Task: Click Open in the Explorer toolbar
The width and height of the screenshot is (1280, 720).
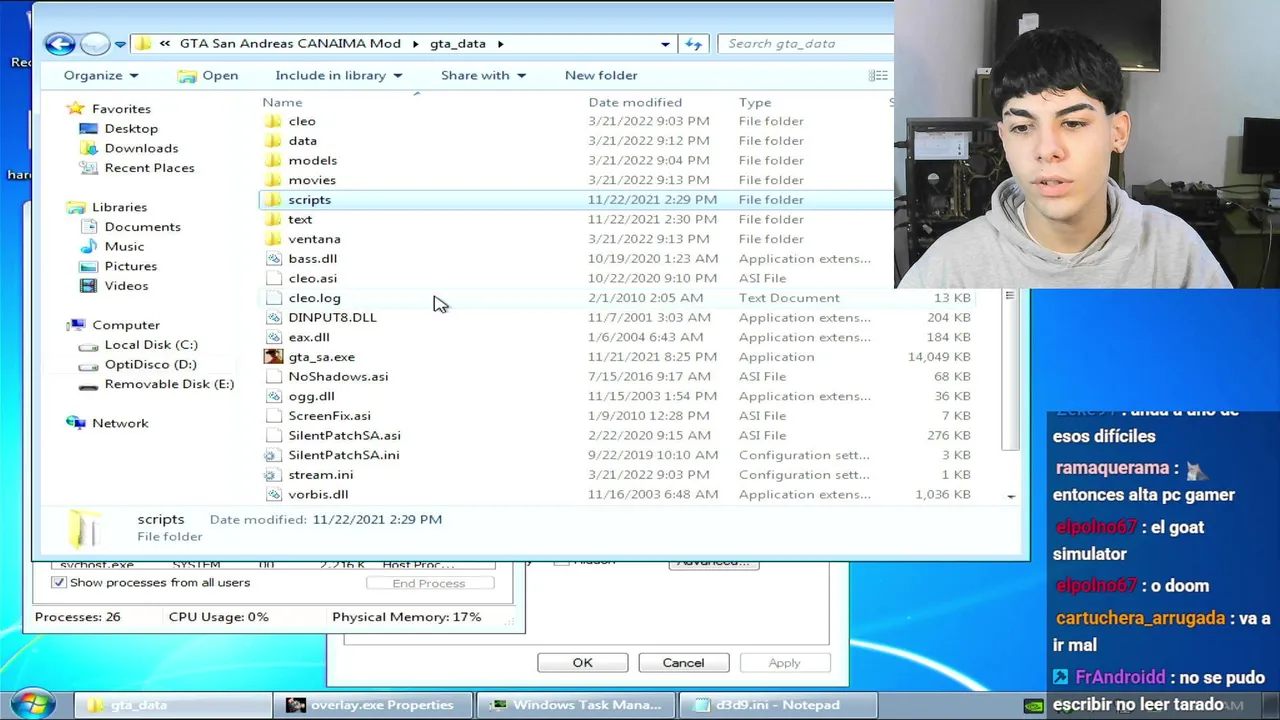Action: tap(208, 75)
